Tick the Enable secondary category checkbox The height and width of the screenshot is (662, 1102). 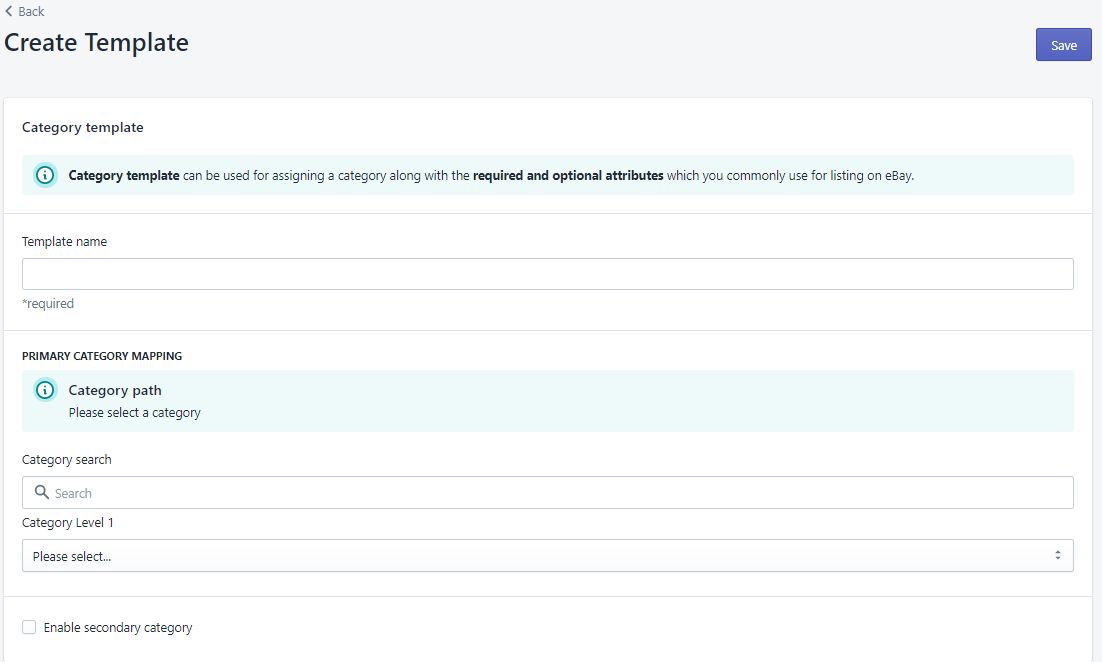[x=29, y=627]
